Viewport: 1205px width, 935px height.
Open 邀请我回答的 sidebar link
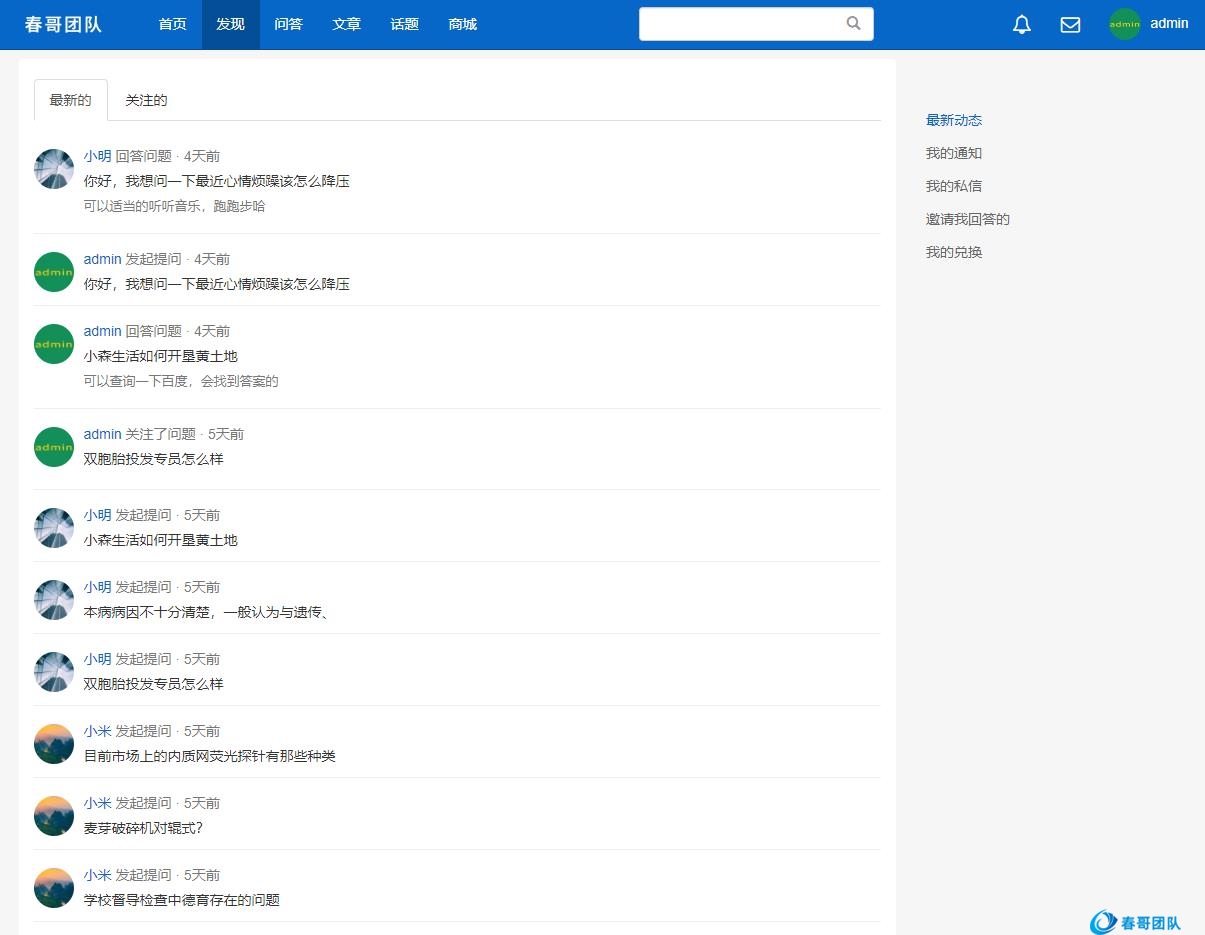click(x=967, y=219)
